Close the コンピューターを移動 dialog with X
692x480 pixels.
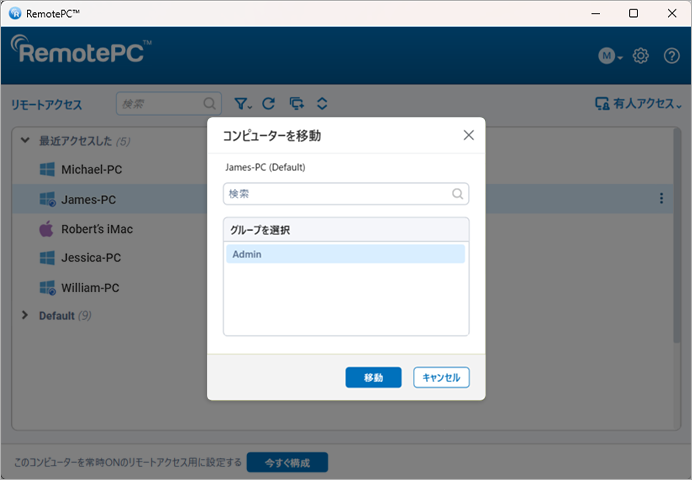(x=469, y=135)
